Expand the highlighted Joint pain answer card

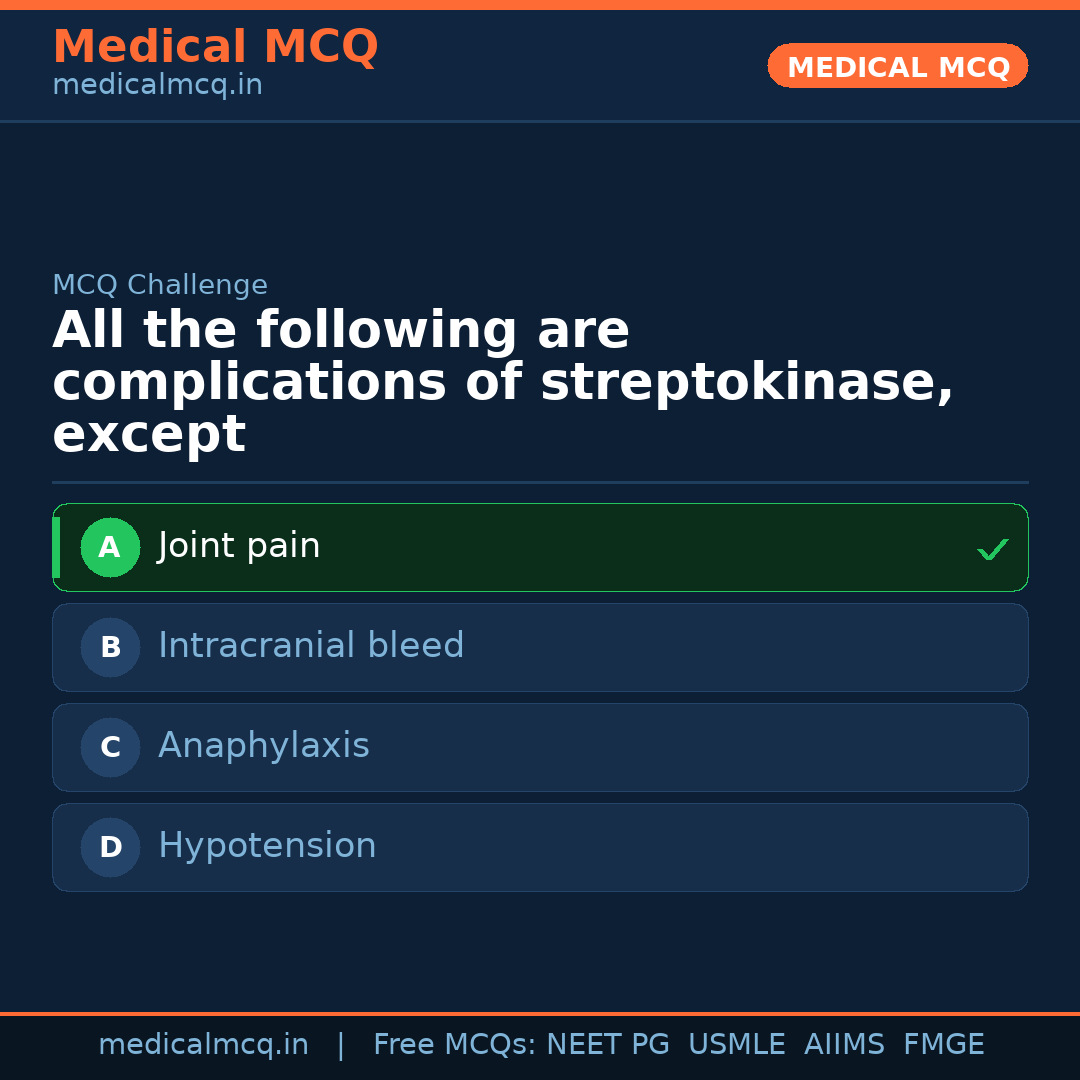540,547
